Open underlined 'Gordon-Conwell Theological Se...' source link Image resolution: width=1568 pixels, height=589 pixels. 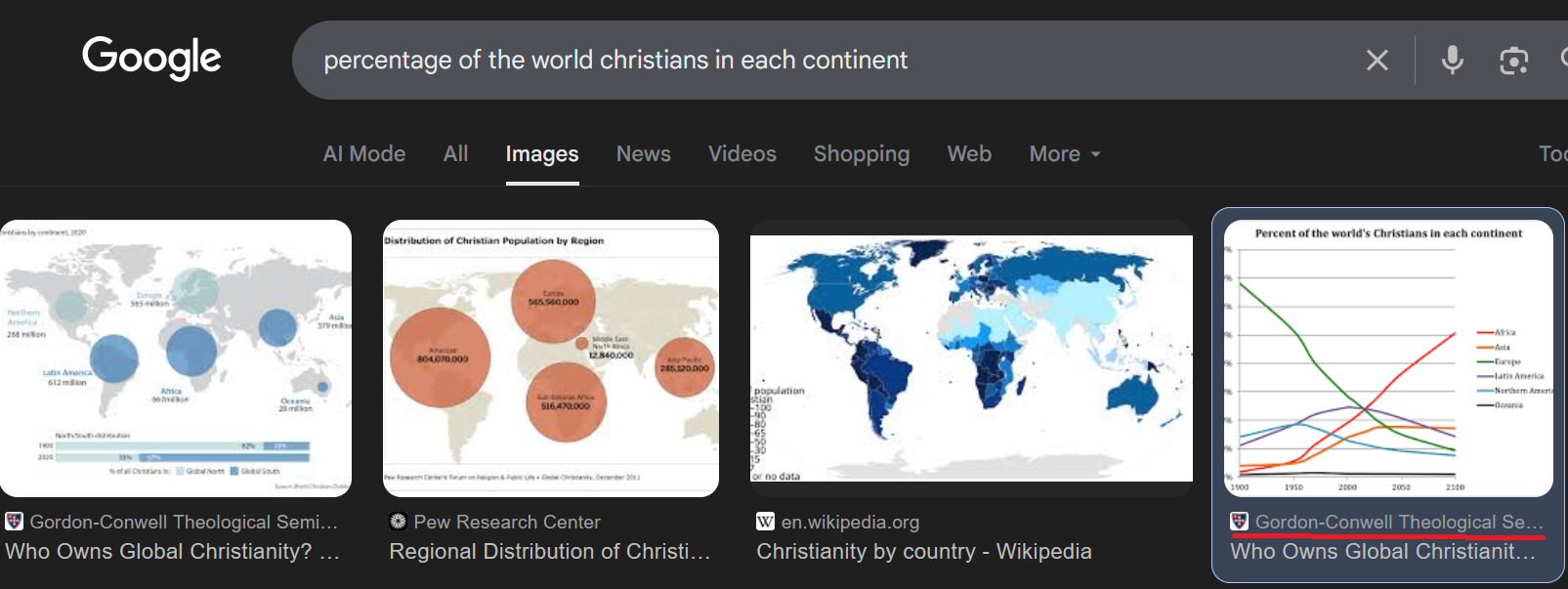pyautogui.click(x=1399, y=523)
